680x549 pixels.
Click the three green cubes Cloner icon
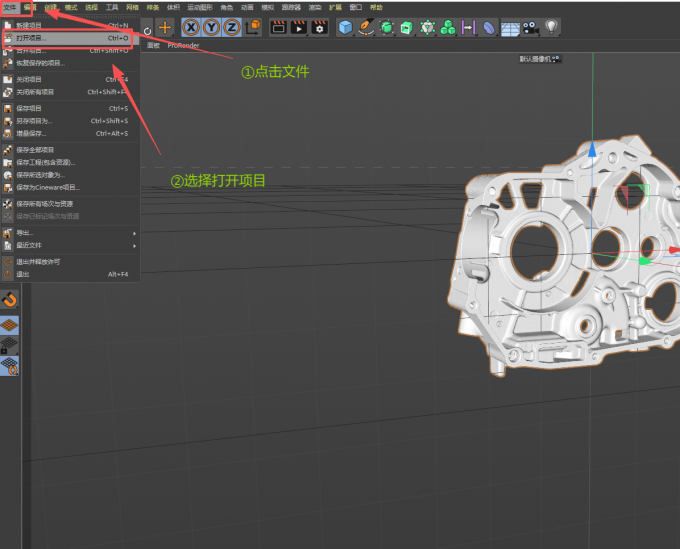tap(448, 28)
